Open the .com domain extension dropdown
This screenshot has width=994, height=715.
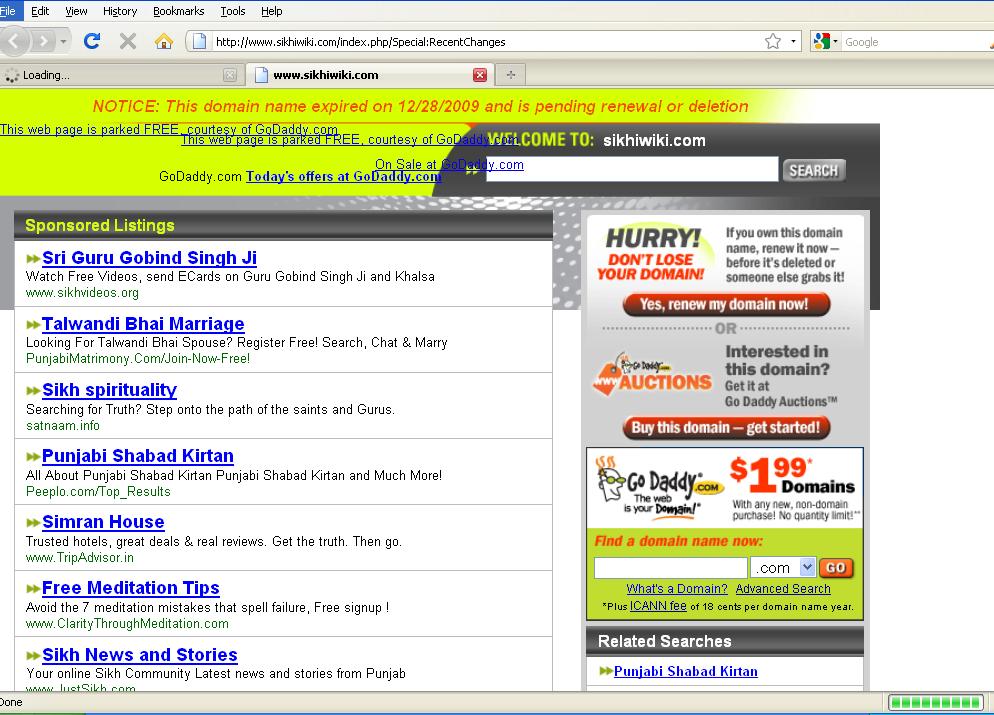(807, 567)
